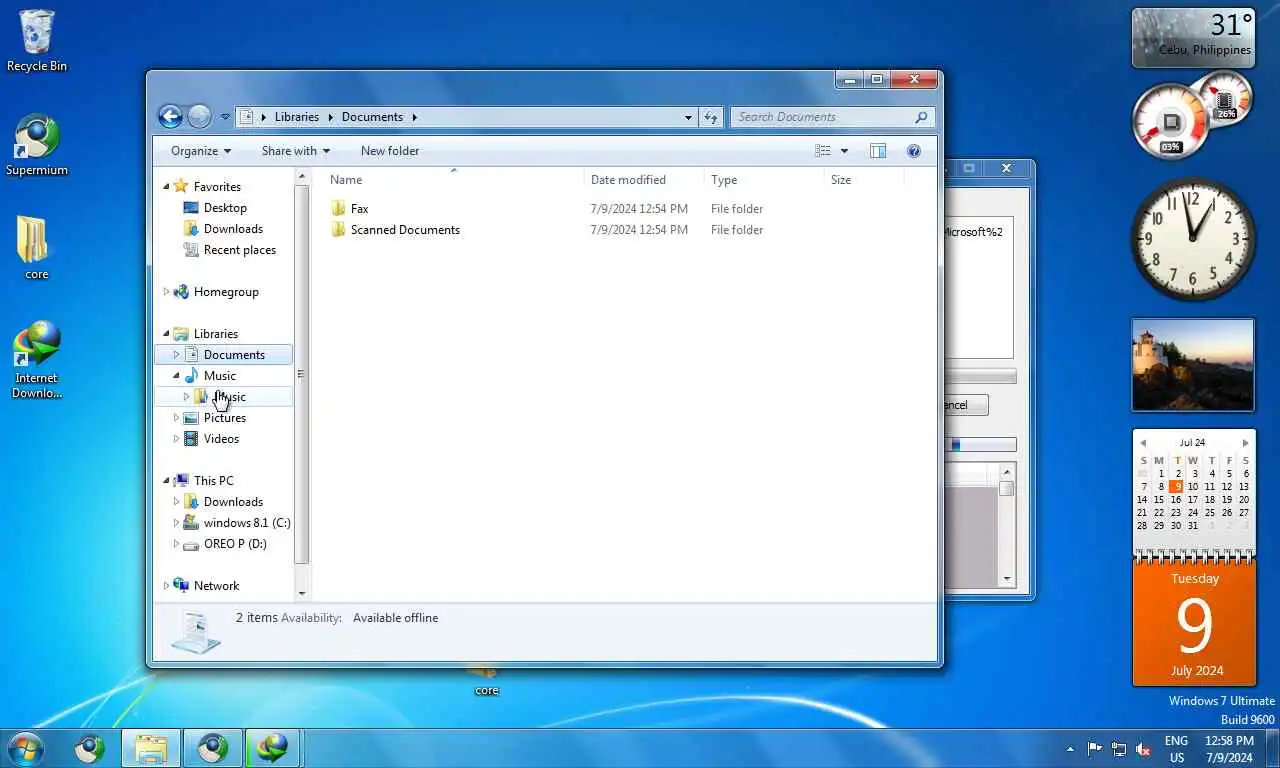Click the Network icon in navigation pane
The width and height of the screenshot is (1280, 768).
pyautogui.click(x=181, y=586)
